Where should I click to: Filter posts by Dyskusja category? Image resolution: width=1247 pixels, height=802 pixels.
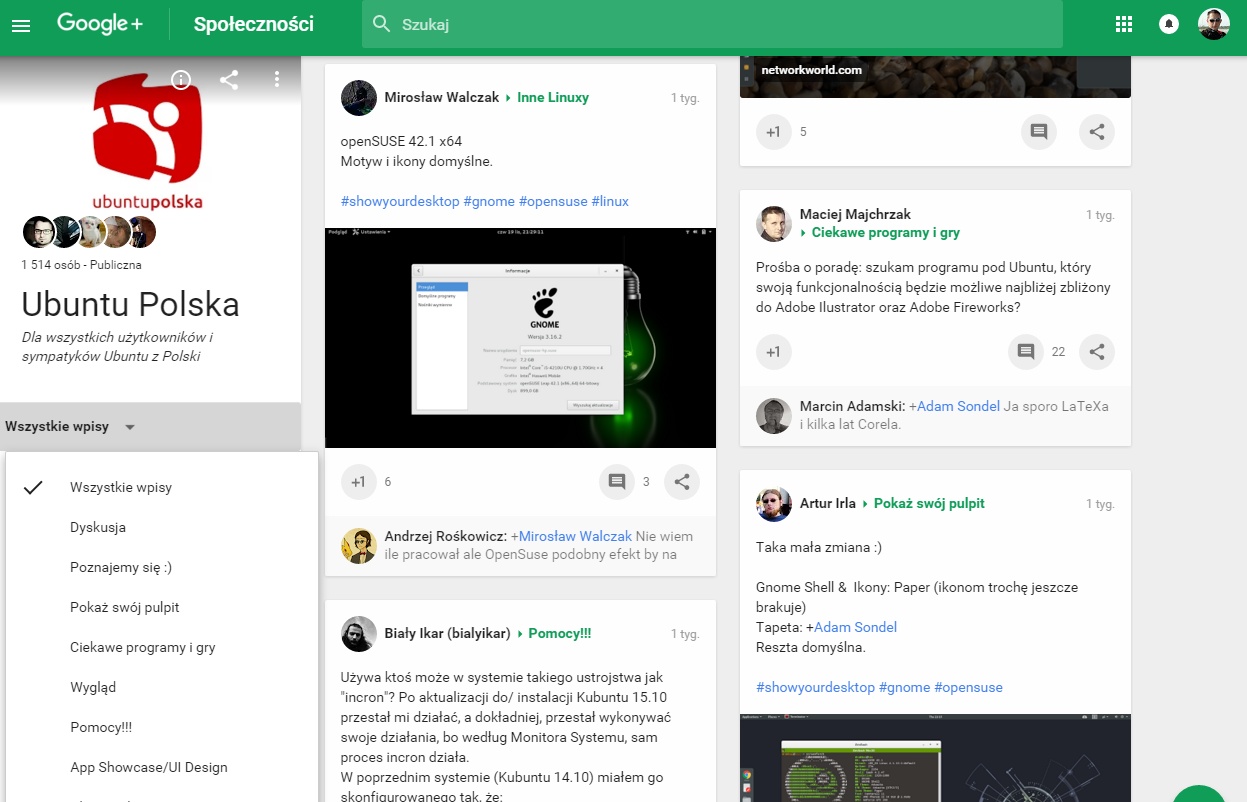[162, 528]
